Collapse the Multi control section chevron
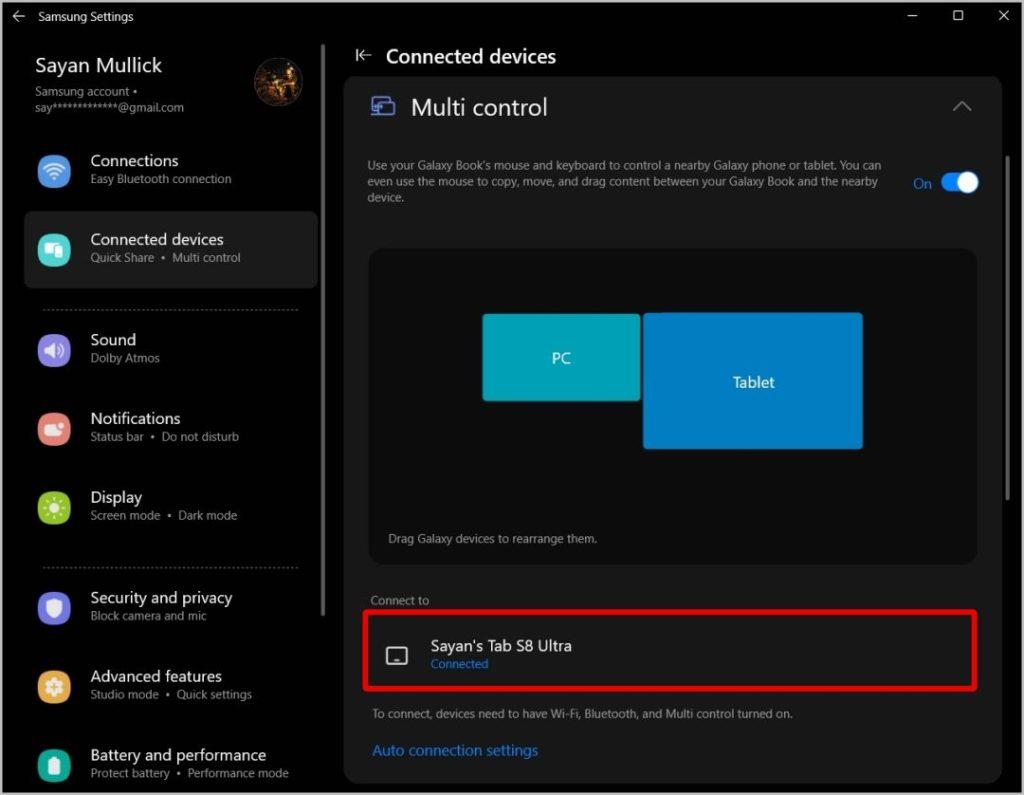The width and height of the screenshot is (1024, 795). 961,106
